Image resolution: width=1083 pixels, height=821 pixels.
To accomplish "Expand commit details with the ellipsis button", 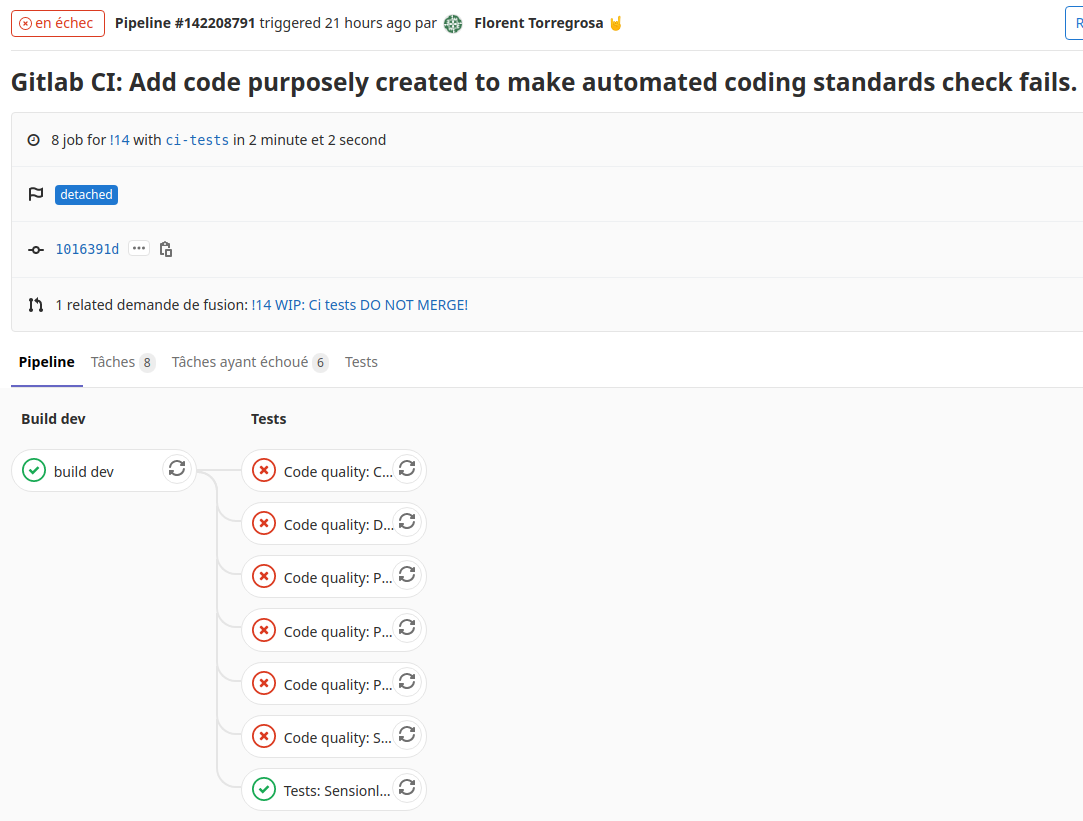I will [139, 249].
